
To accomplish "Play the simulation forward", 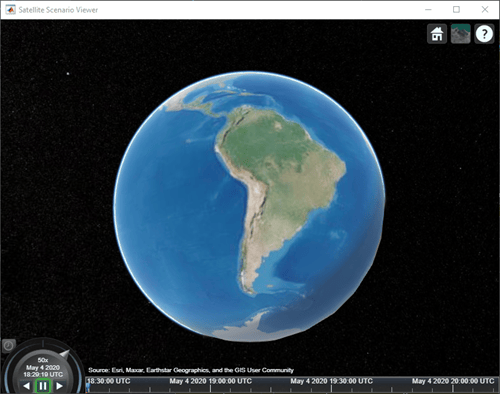I will pos(59,386).
